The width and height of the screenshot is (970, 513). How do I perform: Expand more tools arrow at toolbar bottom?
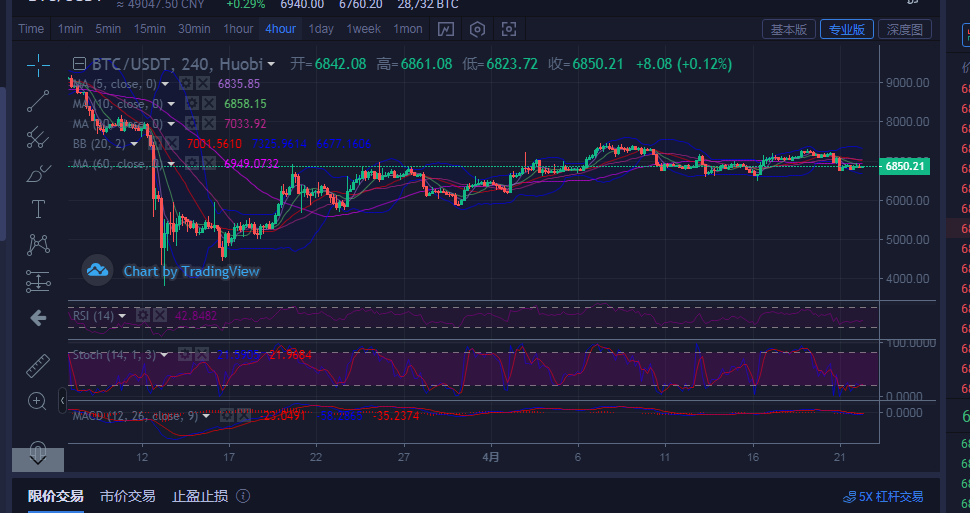(x=38, y=459)
